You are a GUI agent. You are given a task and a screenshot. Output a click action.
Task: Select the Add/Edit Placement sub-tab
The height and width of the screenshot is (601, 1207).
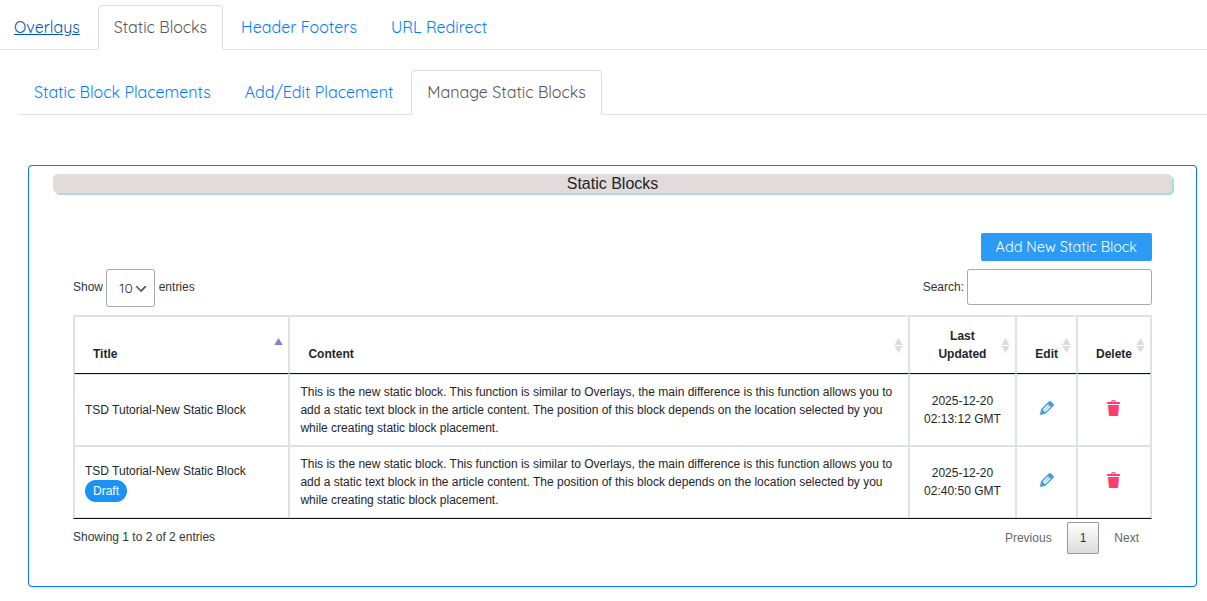(x=319, y=92)
